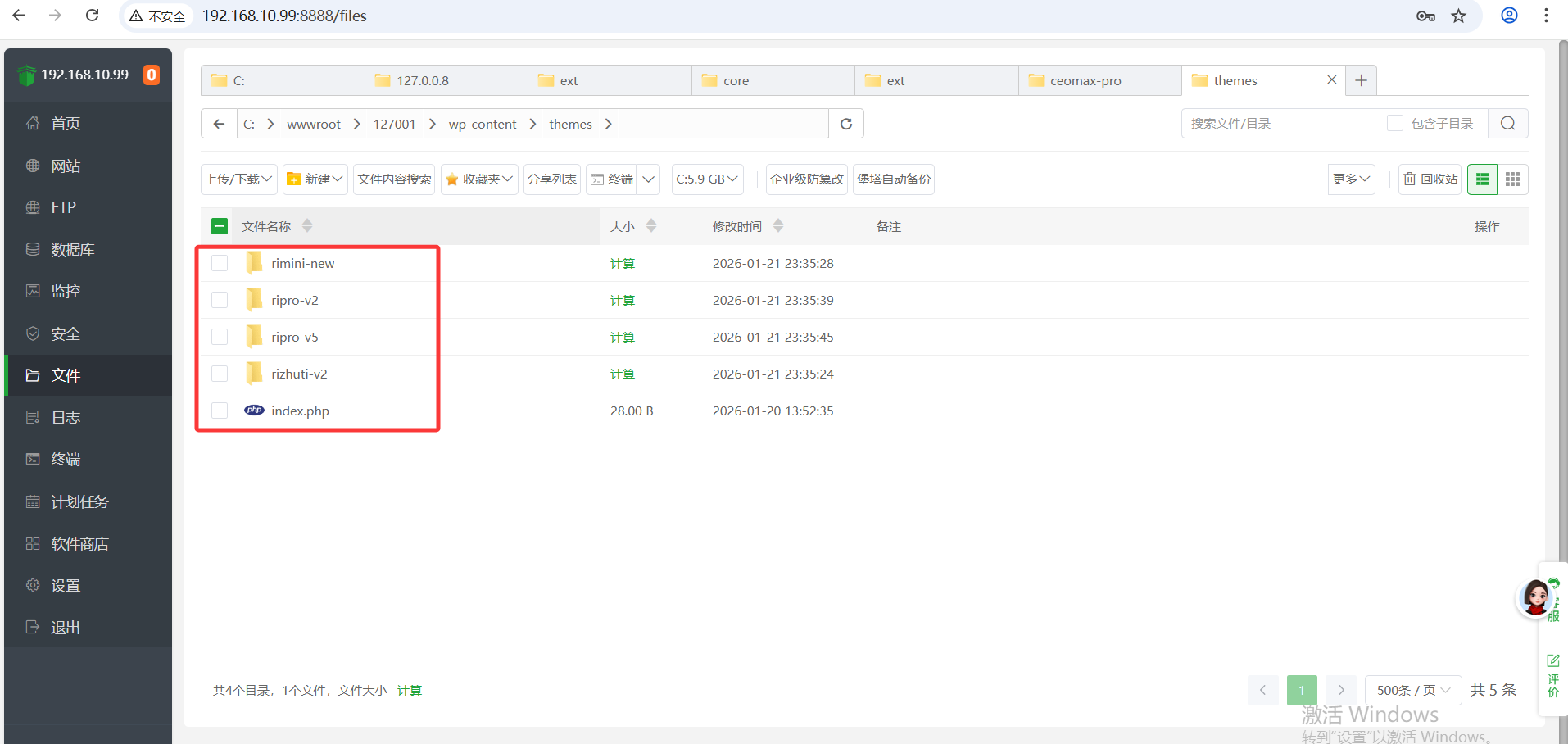Viewport: 1568px width, 744px height.
Task: Open 数据库 in the sidebar
Action: [x=72, y=250]
